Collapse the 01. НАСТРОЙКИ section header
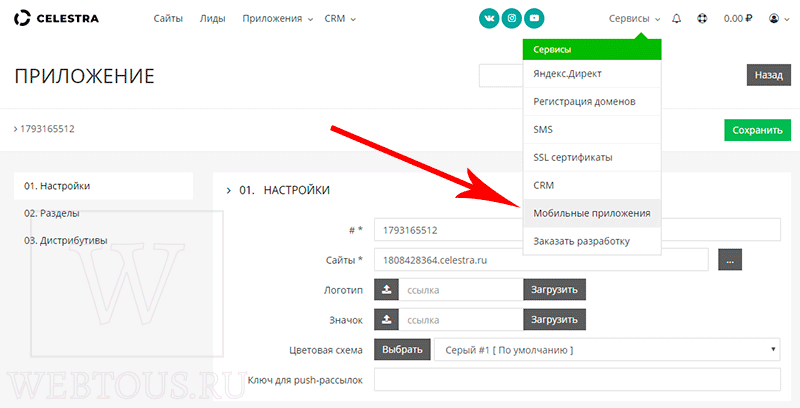 [x=279, y=190]
